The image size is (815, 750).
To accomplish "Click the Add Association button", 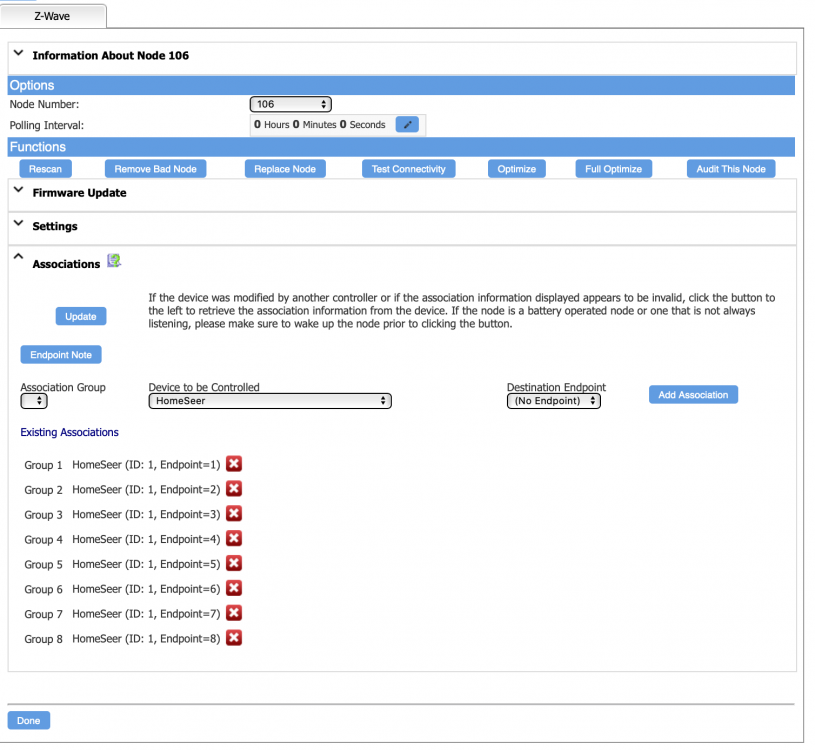I will (693, 395).
